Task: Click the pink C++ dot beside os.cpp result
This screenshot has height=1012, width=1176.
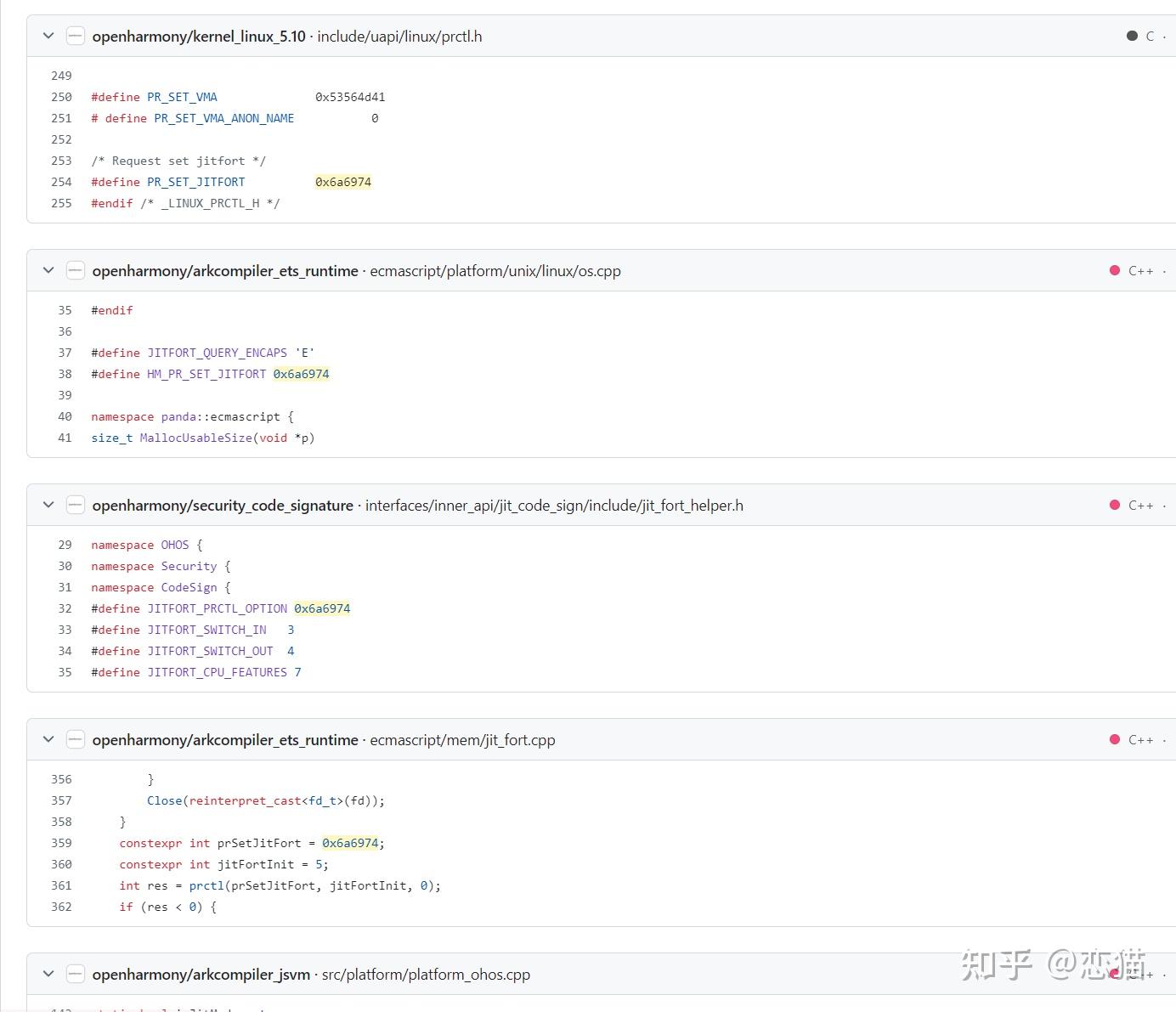Action: tap(1114, 270)
